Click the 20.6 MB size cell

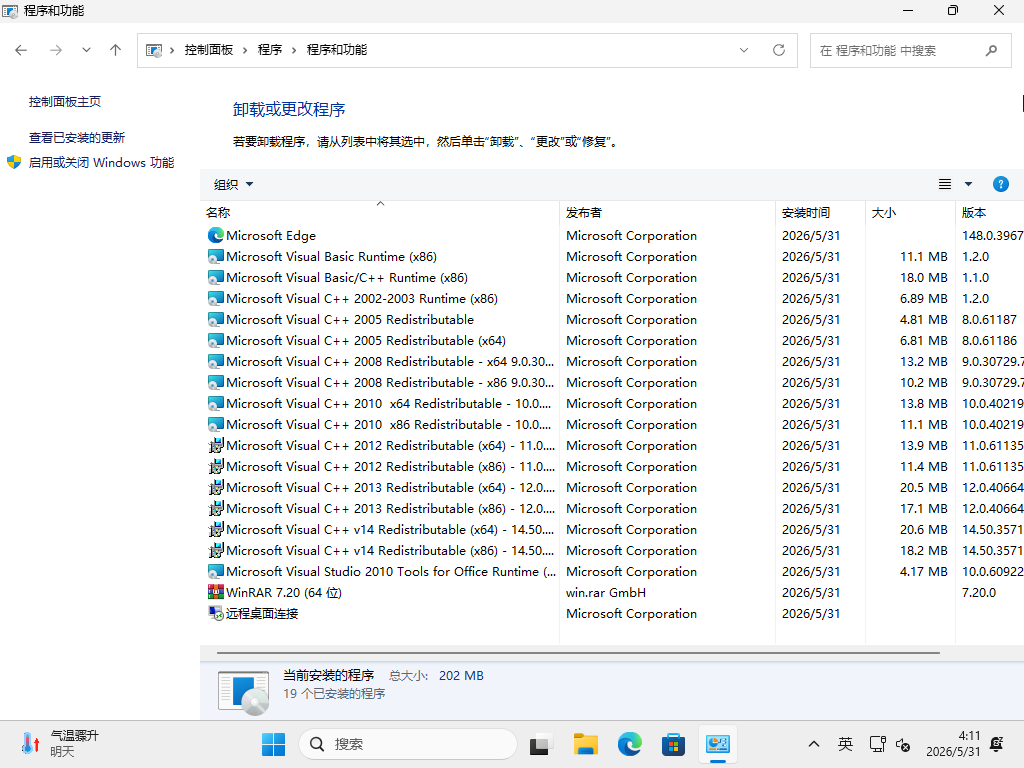click(x=923, y=530)
